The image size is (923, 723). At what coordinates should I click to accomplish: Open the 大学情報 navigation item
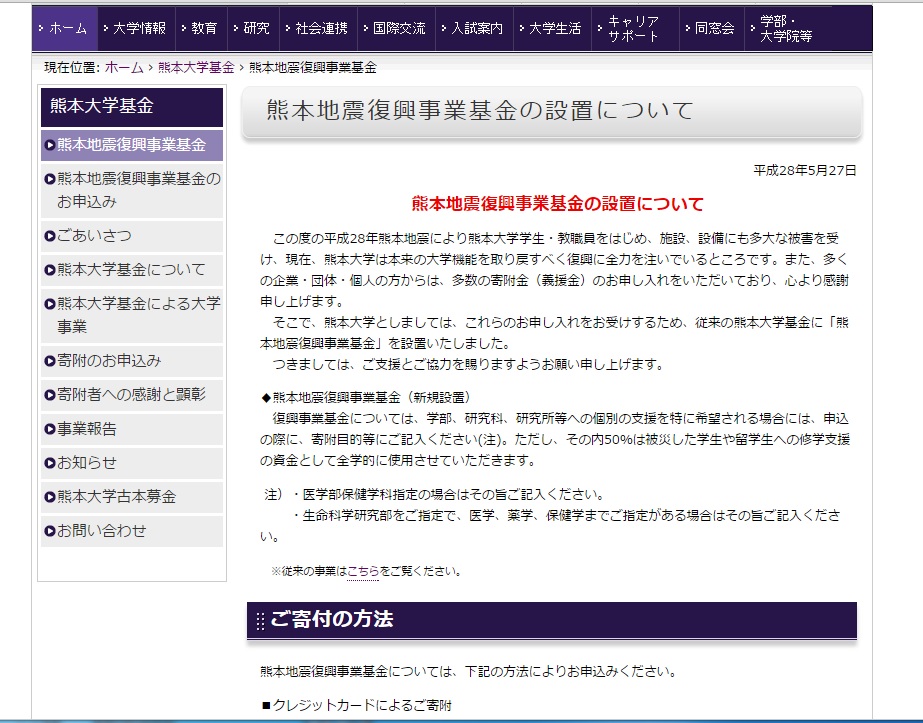(137, 28)
